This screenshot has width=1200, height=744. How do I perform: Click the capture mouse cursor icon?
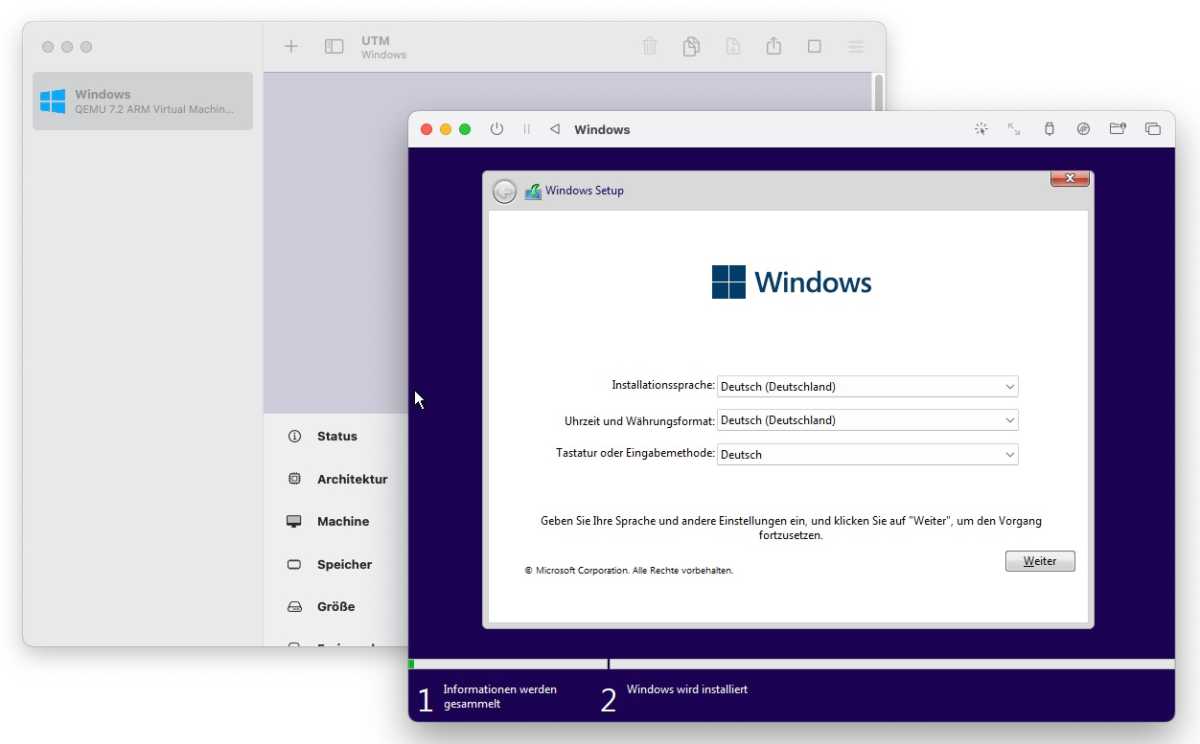[x=981, y=129]
